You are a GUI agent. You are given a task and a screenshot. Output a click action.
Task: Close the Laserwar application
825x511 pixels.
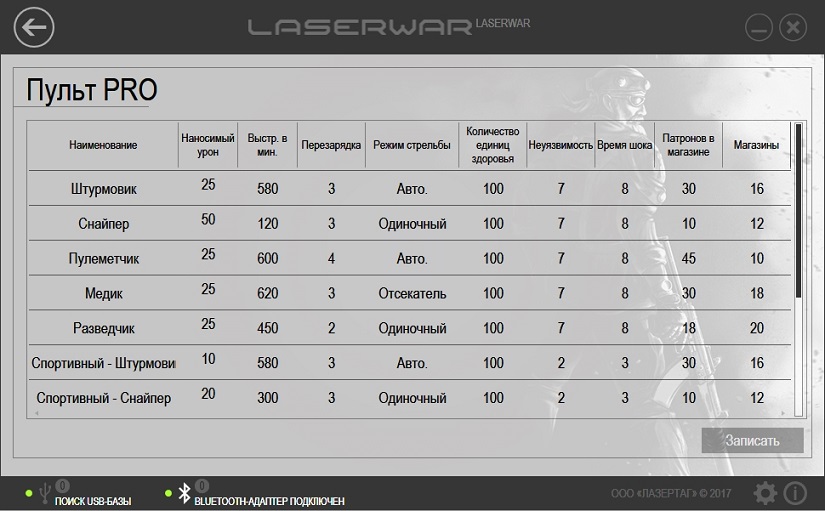coord(793,27)
